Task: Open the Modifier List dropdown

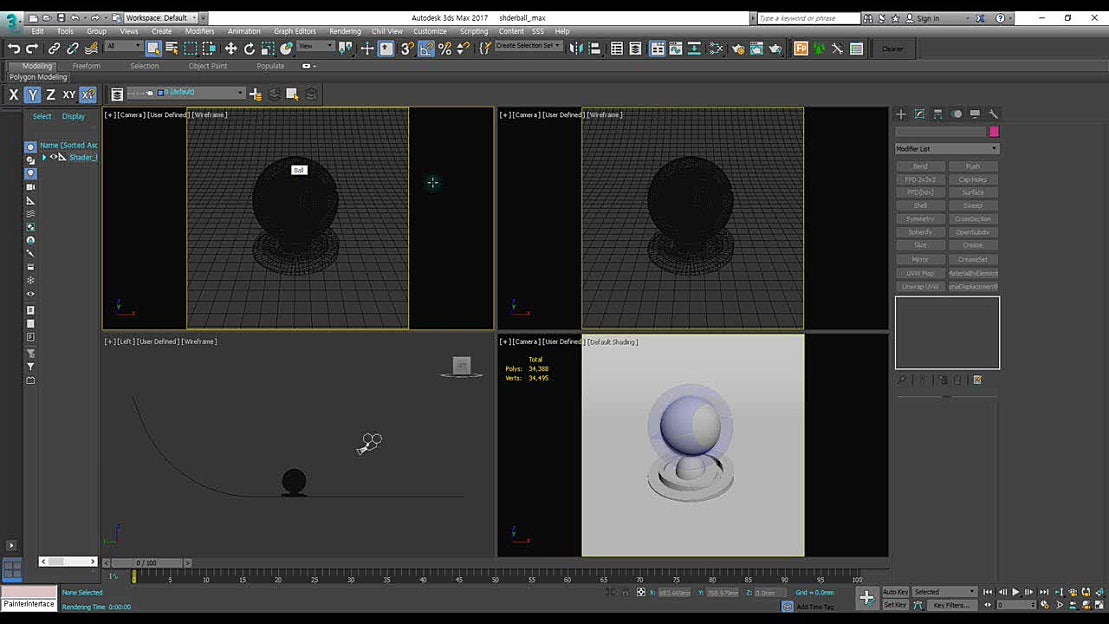Action: click(x=945, y=148)
